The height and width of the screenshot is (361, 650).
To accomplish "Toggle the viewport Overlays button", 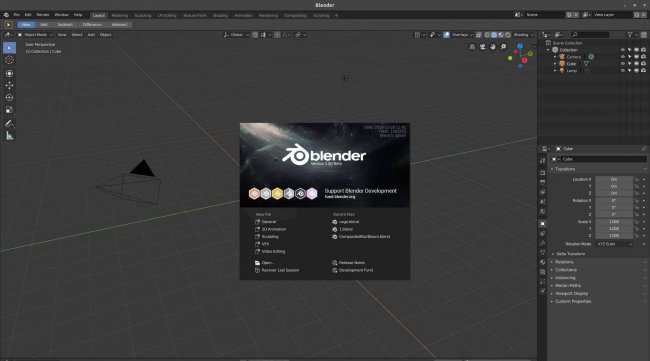I will (x=447, y=35).
